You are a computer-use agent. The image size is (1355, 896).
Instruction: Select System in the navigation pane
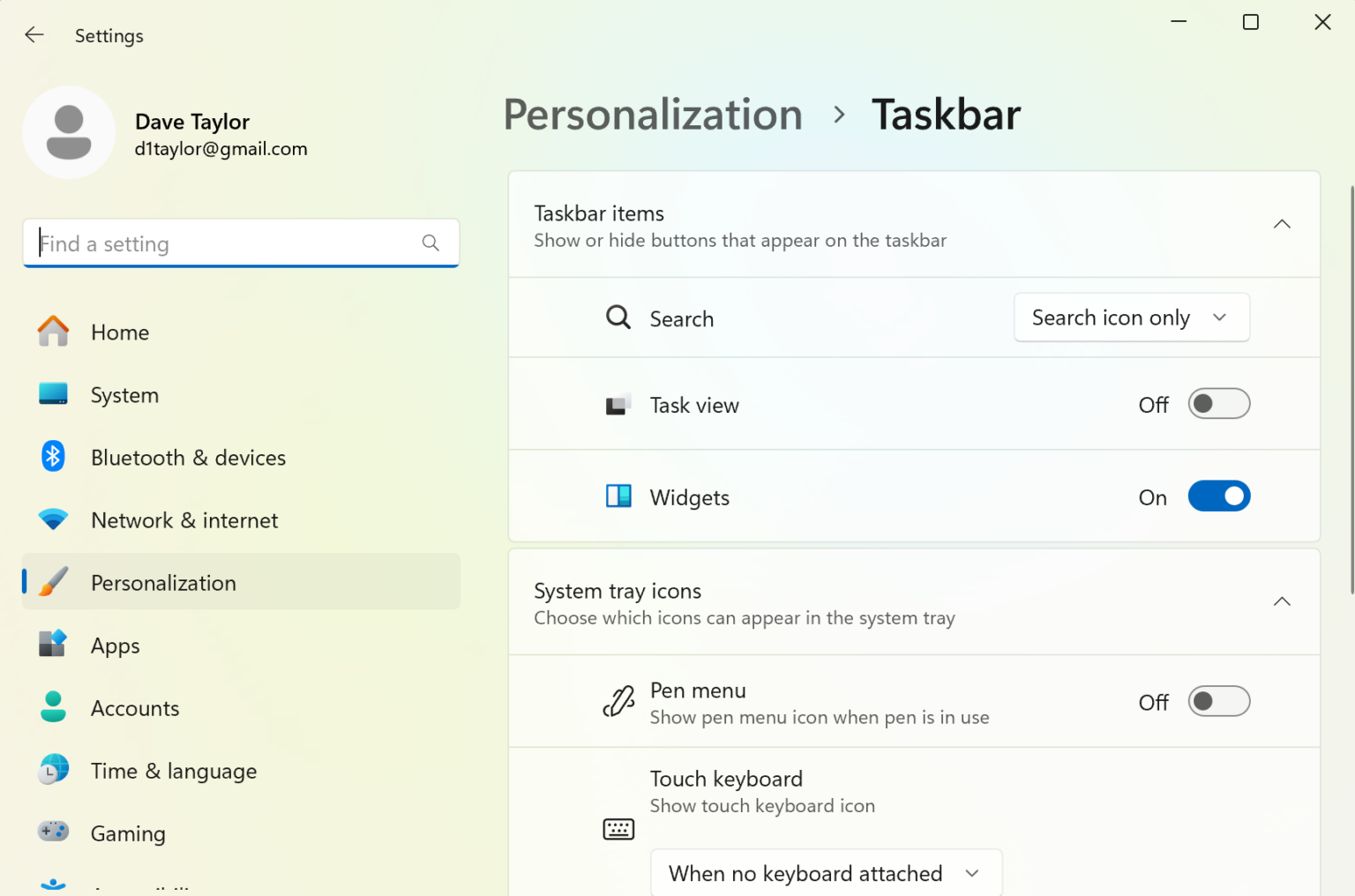[x=124, y=394]
